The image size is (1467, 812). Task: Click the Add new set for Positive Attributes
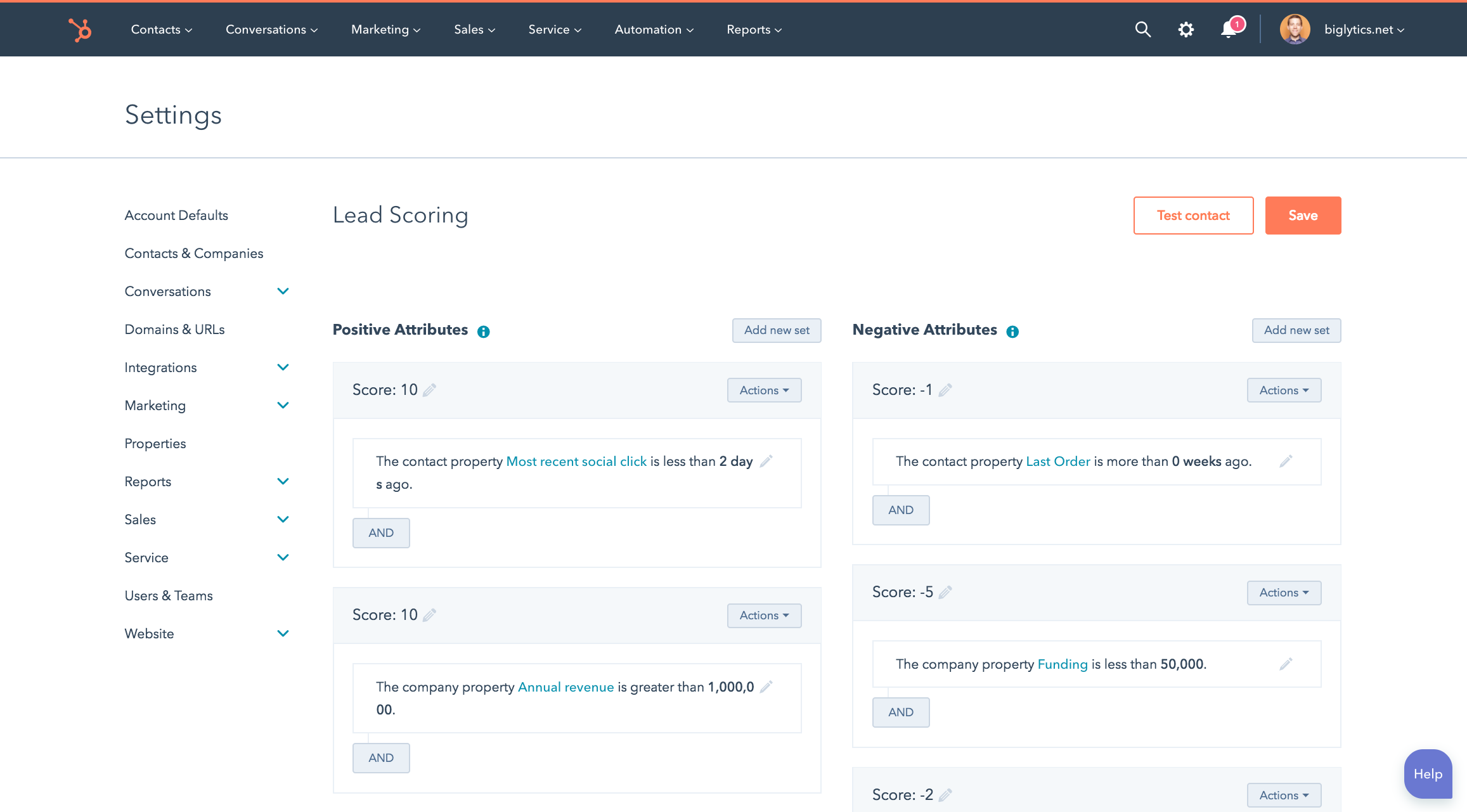[x=776, y=329]
